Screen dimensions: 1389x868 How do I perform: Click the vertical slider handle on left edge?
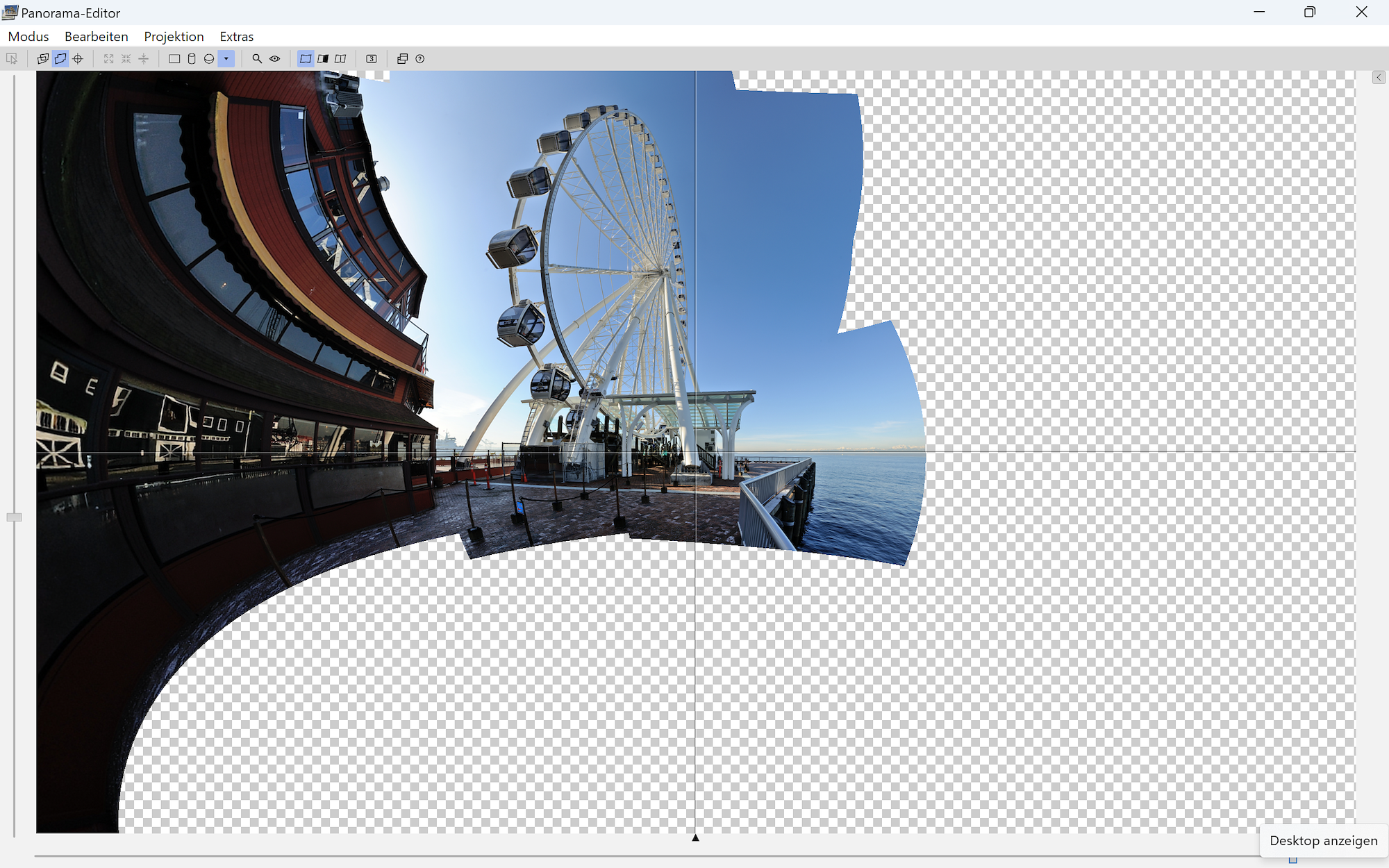pyautogui.click(x=14, y=517)
